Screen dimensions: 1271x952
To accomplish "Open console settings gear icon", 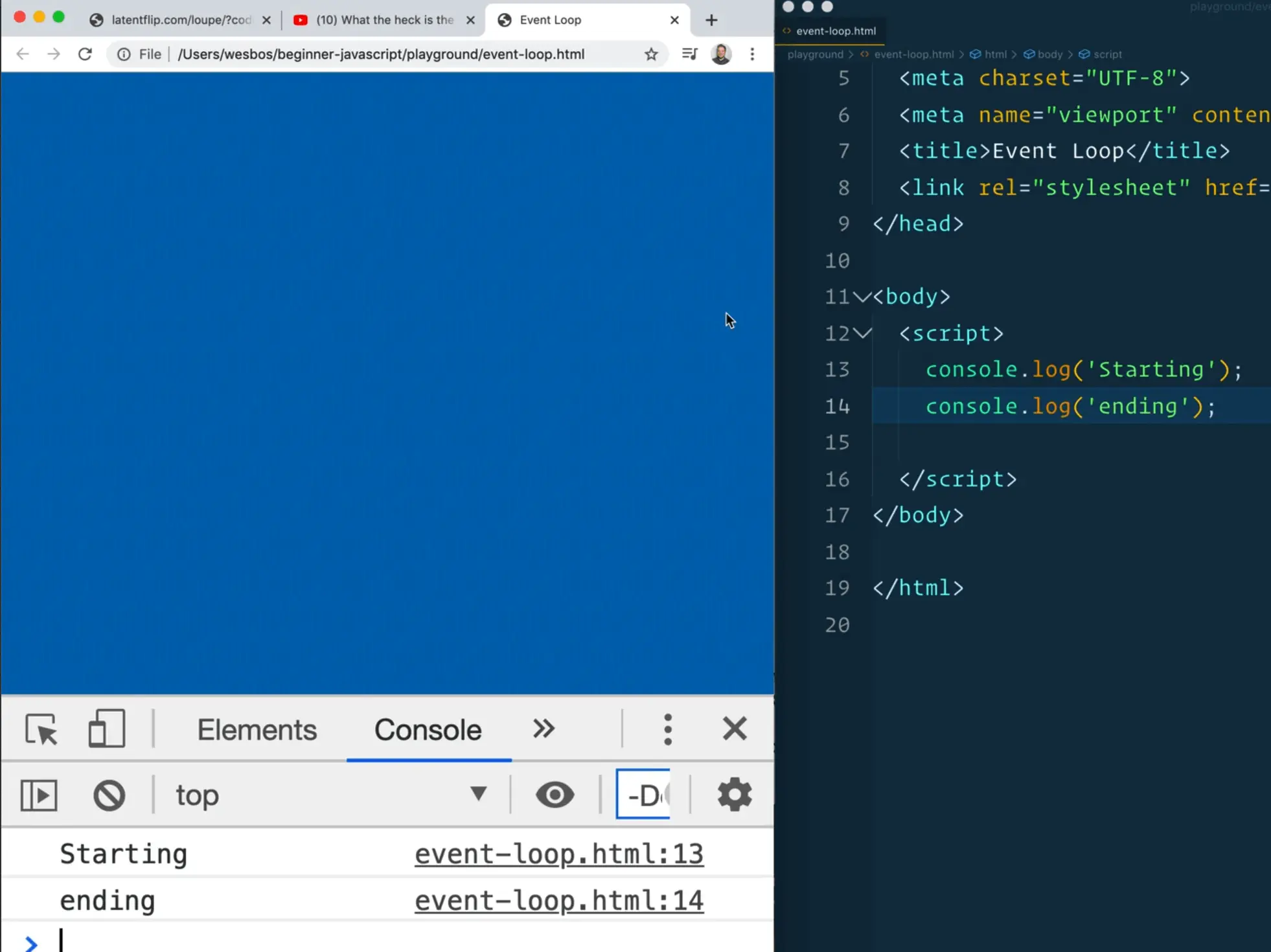I will [734, 795].
